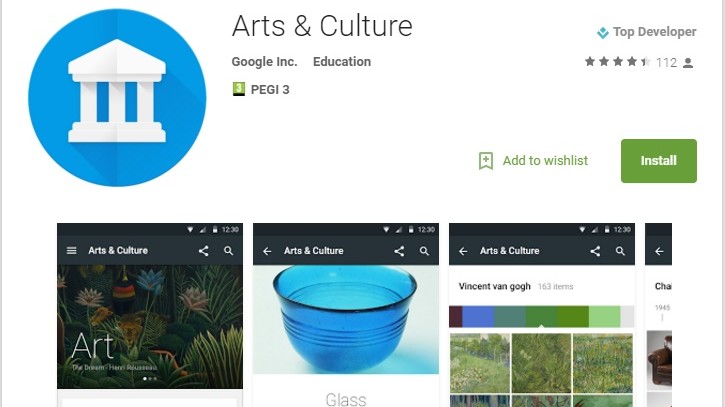Click the user ratings person icon

coord(688,62)
